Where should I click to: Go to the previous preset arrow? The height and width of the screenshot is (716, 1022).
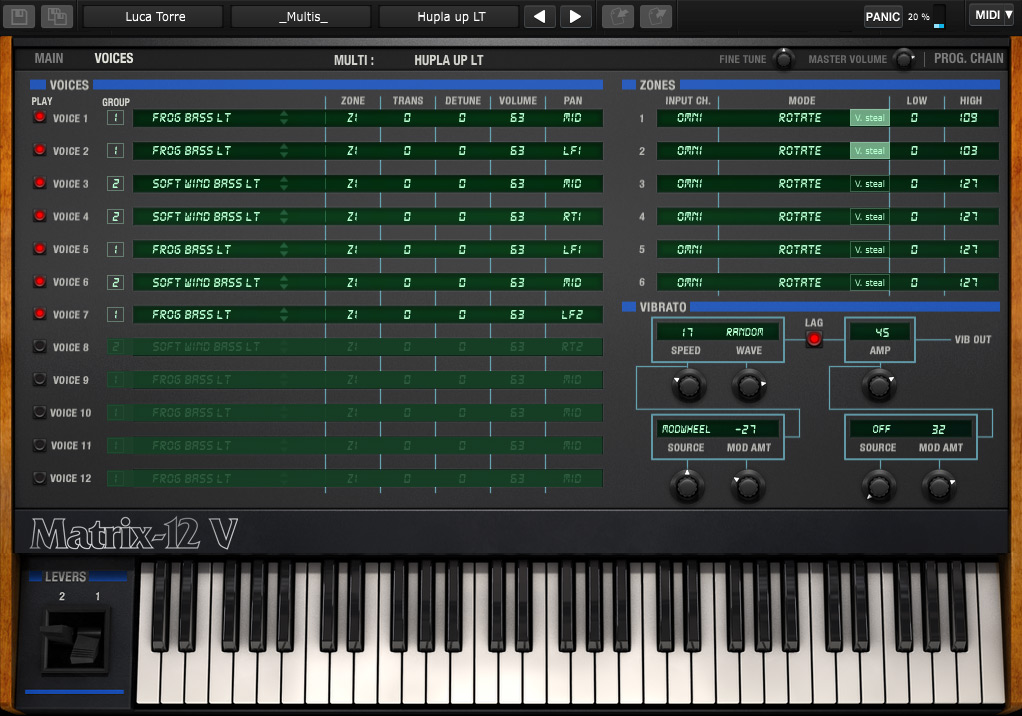tap(540, 16)
